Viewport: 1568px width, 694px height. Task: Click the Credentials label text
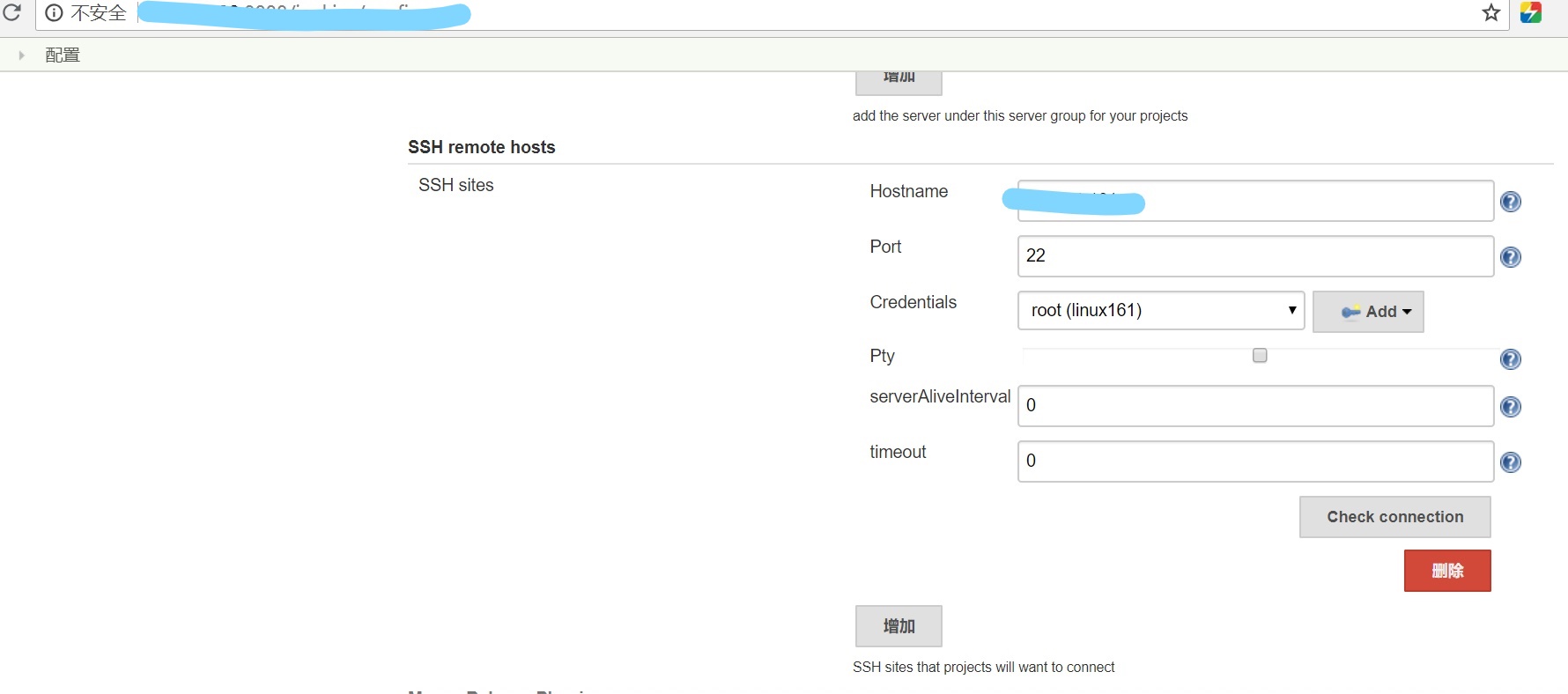tap(913, 302)
